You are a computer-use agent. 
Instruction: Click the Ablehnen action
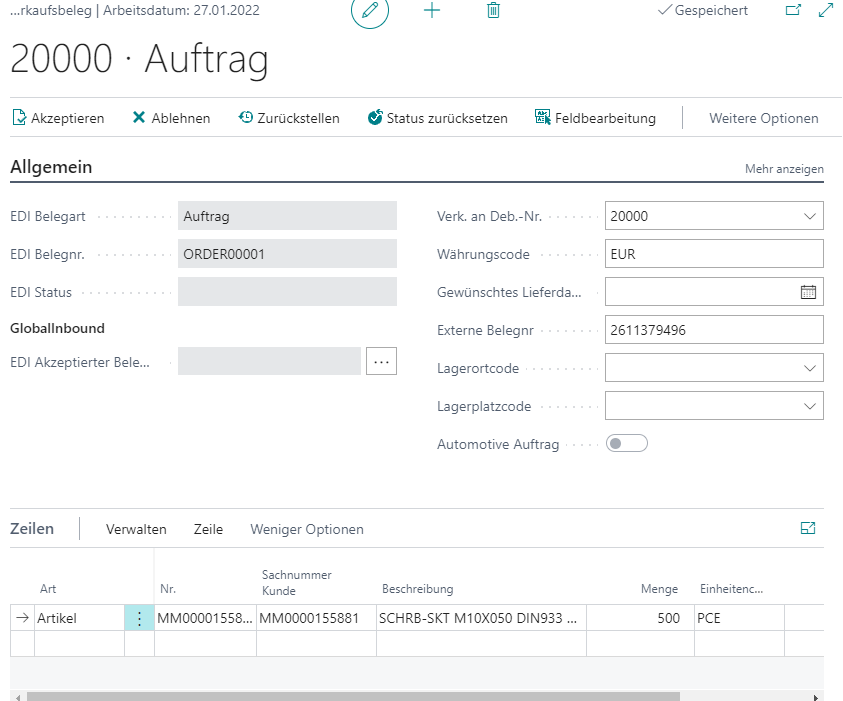click(x=171, y=118)
